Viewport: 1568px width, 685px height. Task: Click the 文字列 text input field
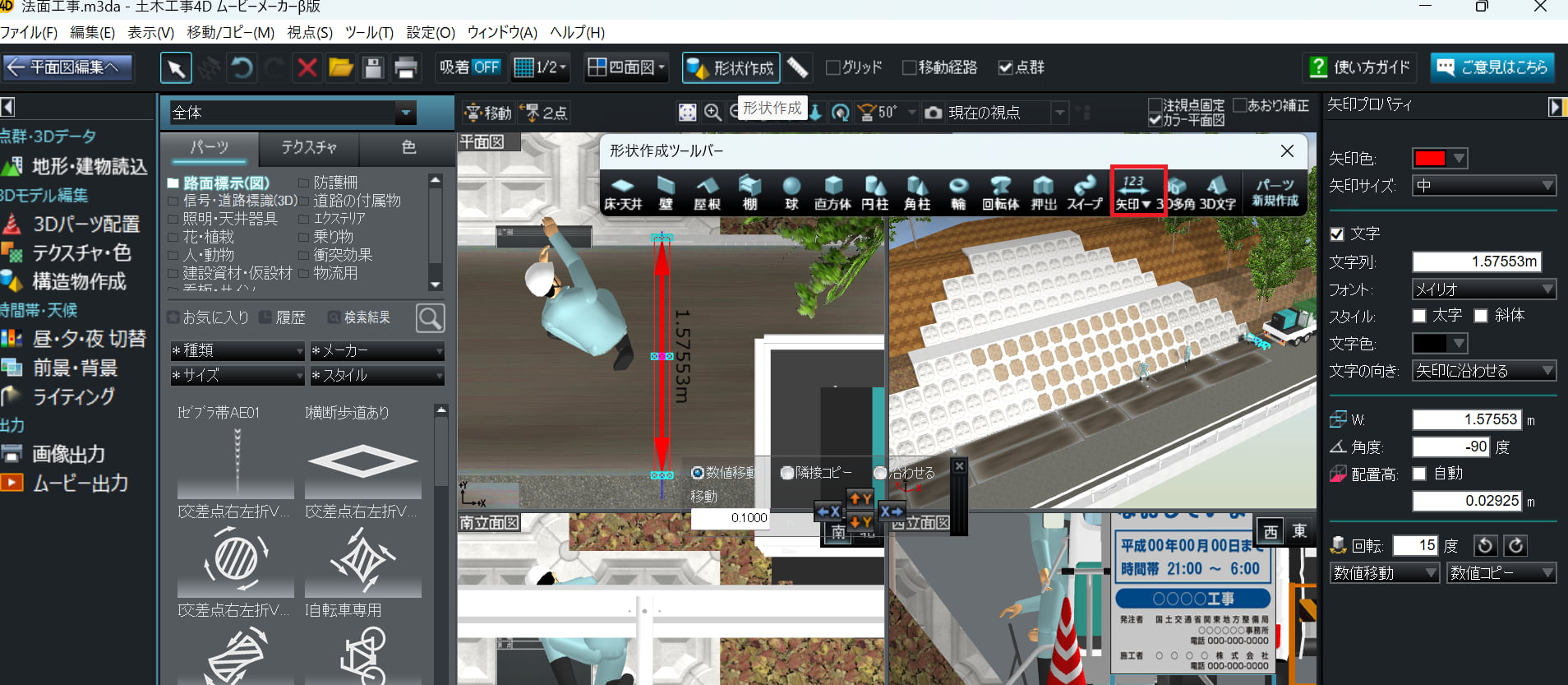pyautogui.click(x=1476, y=262)
